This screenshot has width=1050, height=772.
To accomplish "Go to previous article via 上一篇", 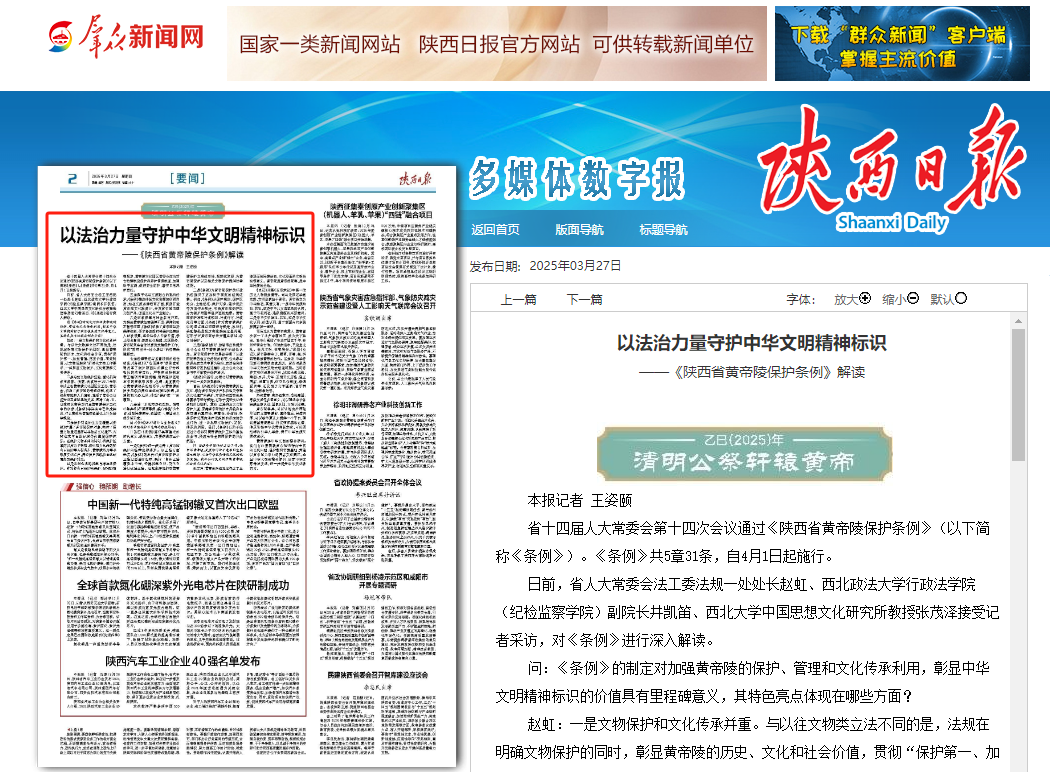I will 518,299.
